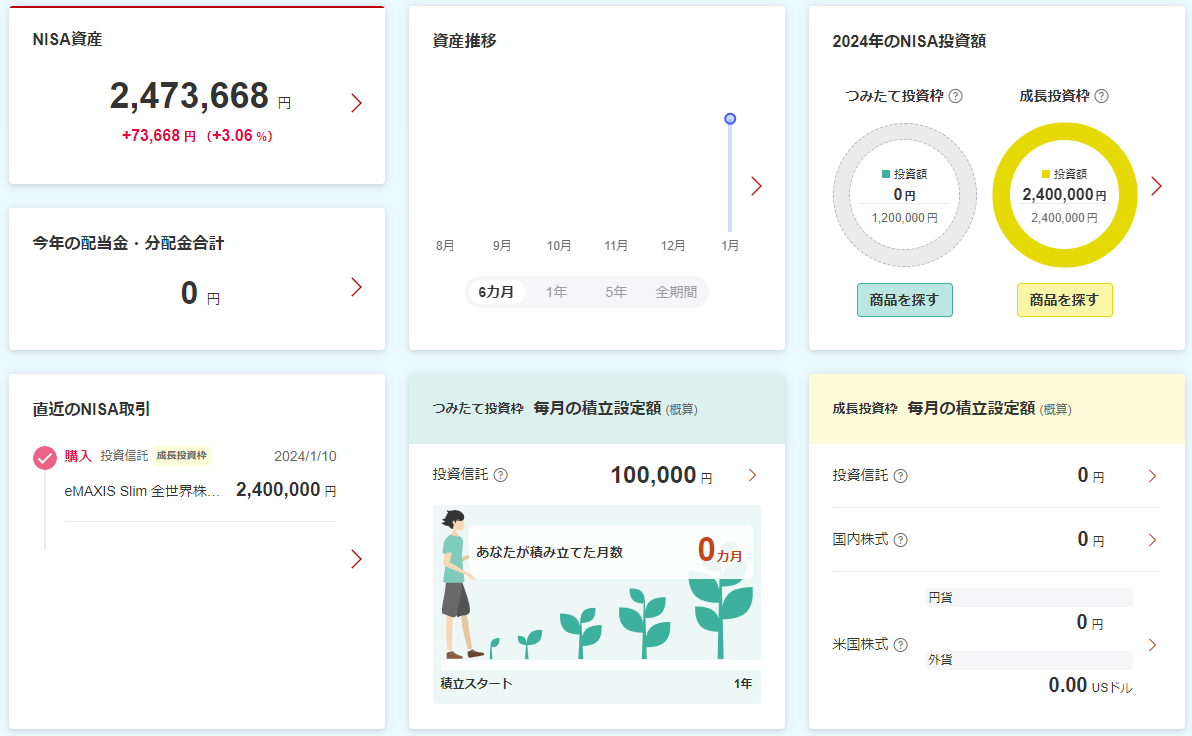Open help icon next to 成長投資枠 heading

1102,96
